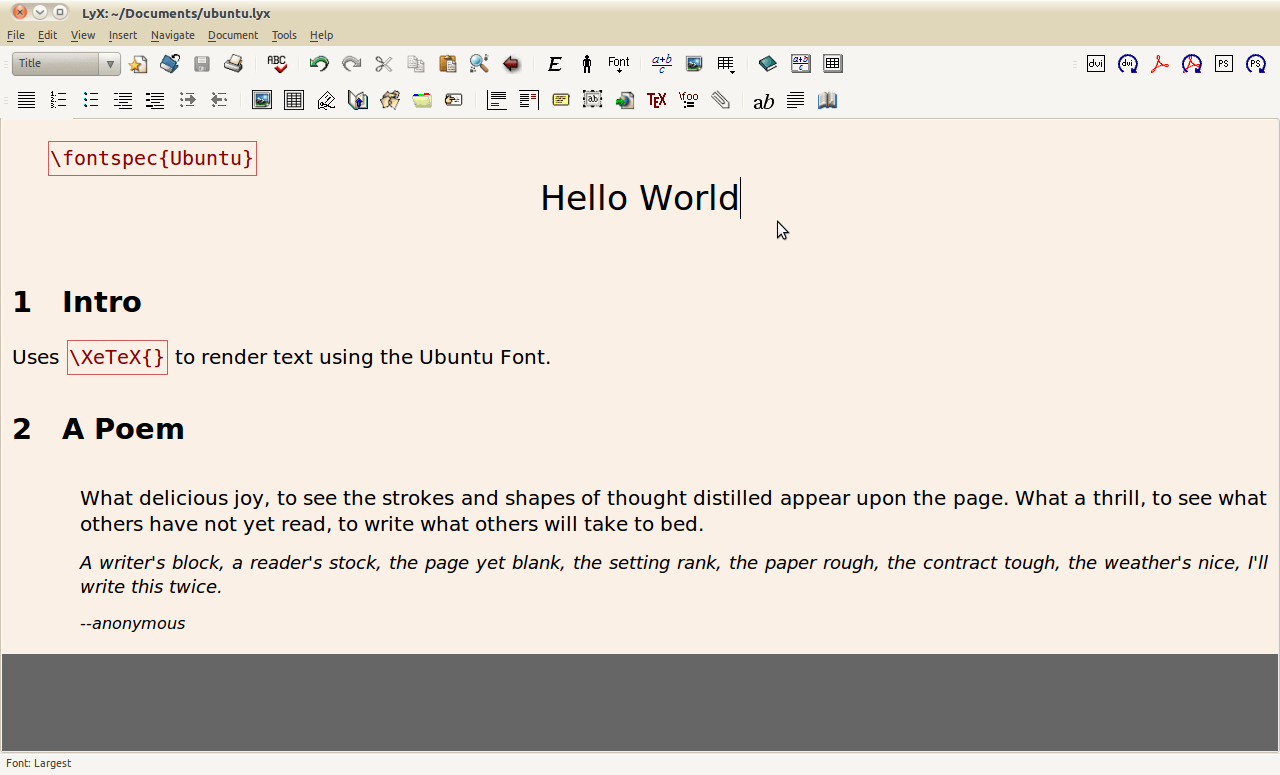Click the \fontspec{Ubuntu} TeX inset

pos(152,158)
